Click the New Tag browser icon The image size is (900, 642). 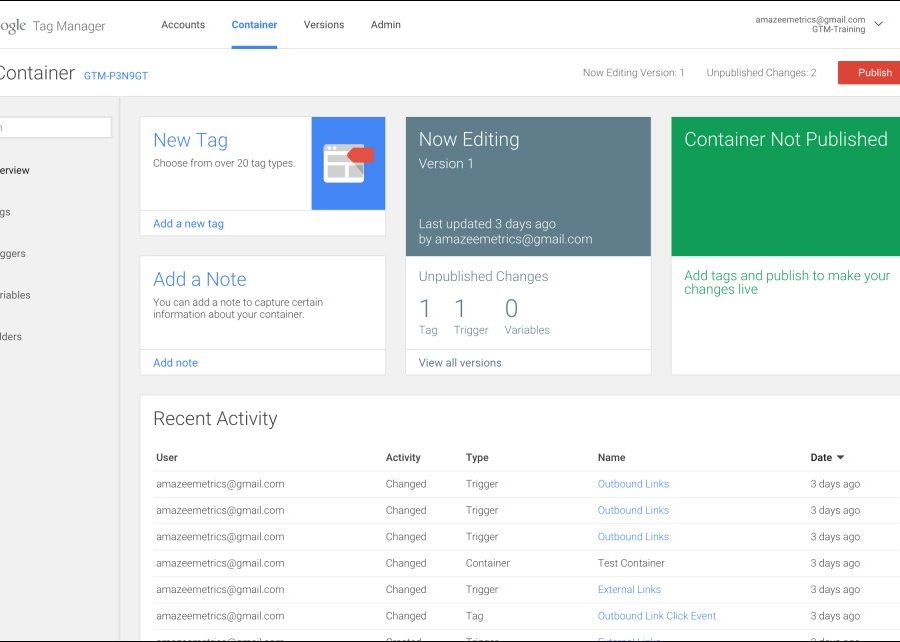347,163
